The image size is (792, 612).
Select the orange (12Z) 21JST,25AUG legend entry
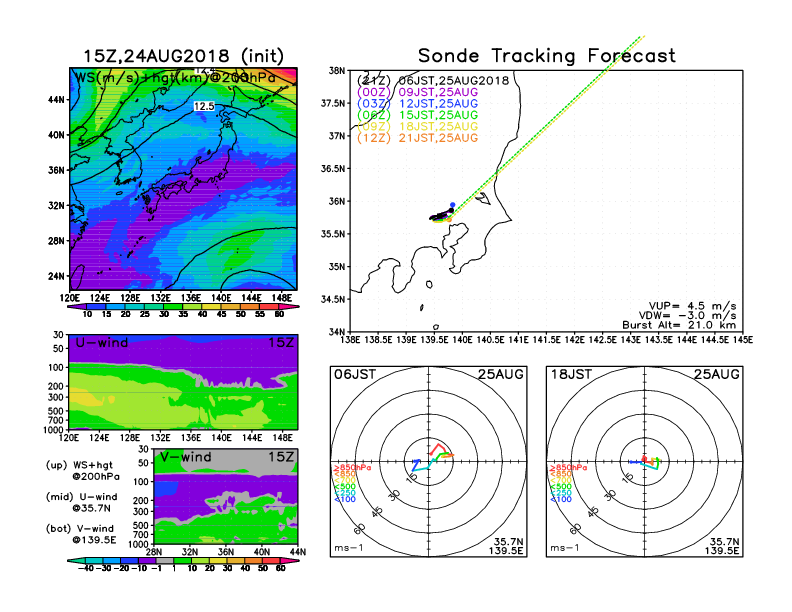coord(417,138)
